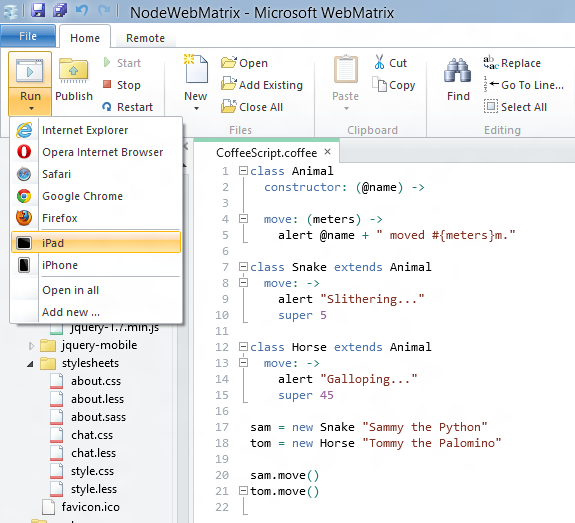This screenshot has width=575, height=523.
Task: Expand the jquery-mobile folder
Action: pyautogui.click(x=31, y=345)
